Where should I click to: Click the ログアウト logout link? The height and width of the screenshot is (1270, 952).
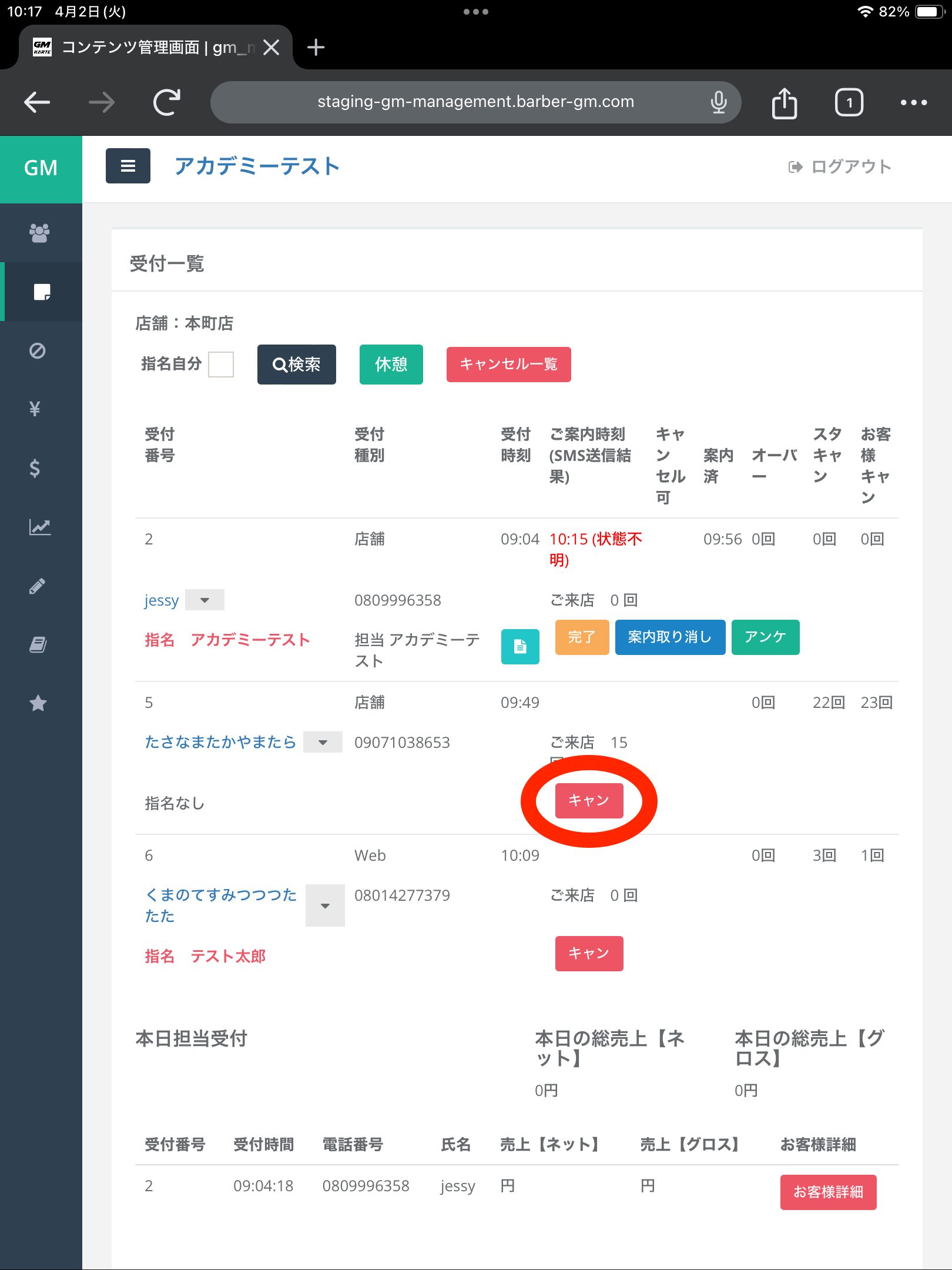tap(840, 167)
